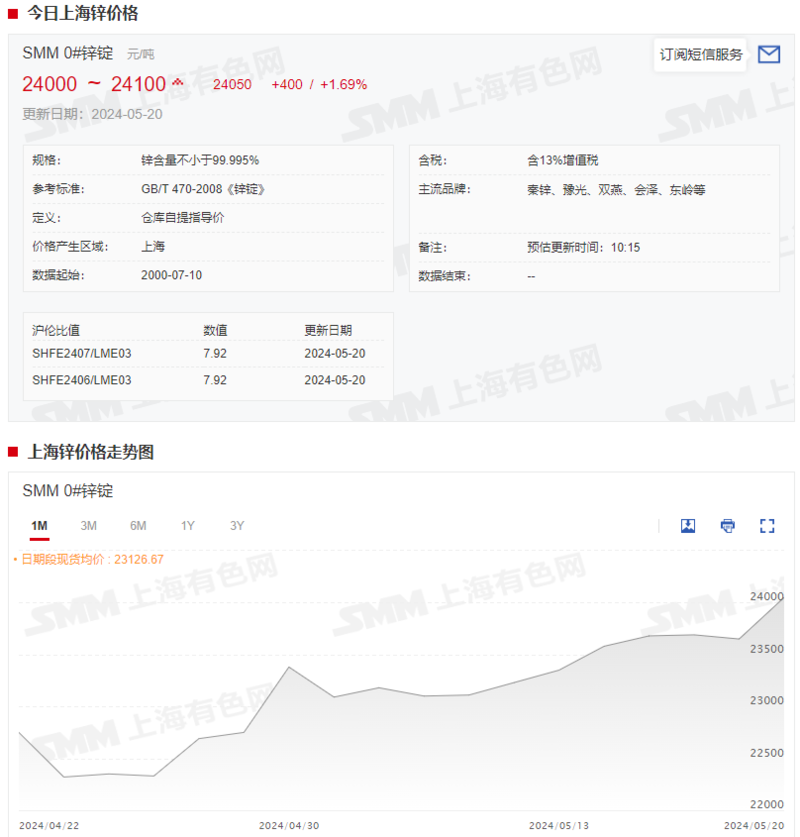Click the SHFE2406/LME03 row label
Image resolution: width=800 pixels, height=837 pixels.
point(82,380)
